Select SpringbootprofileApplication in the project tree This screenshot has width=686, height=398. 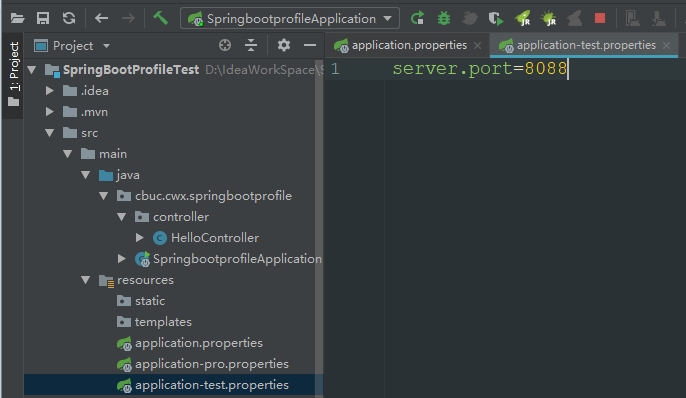pos(237,258)
